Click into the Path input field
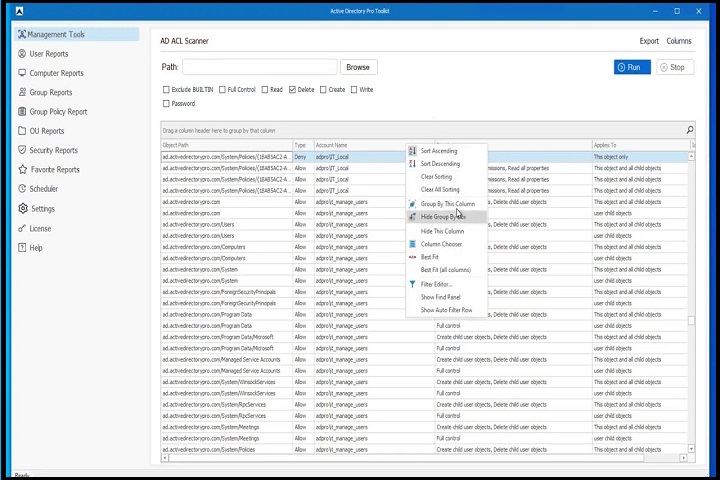This screenshot has height=480, width=720. pos(260,67)
